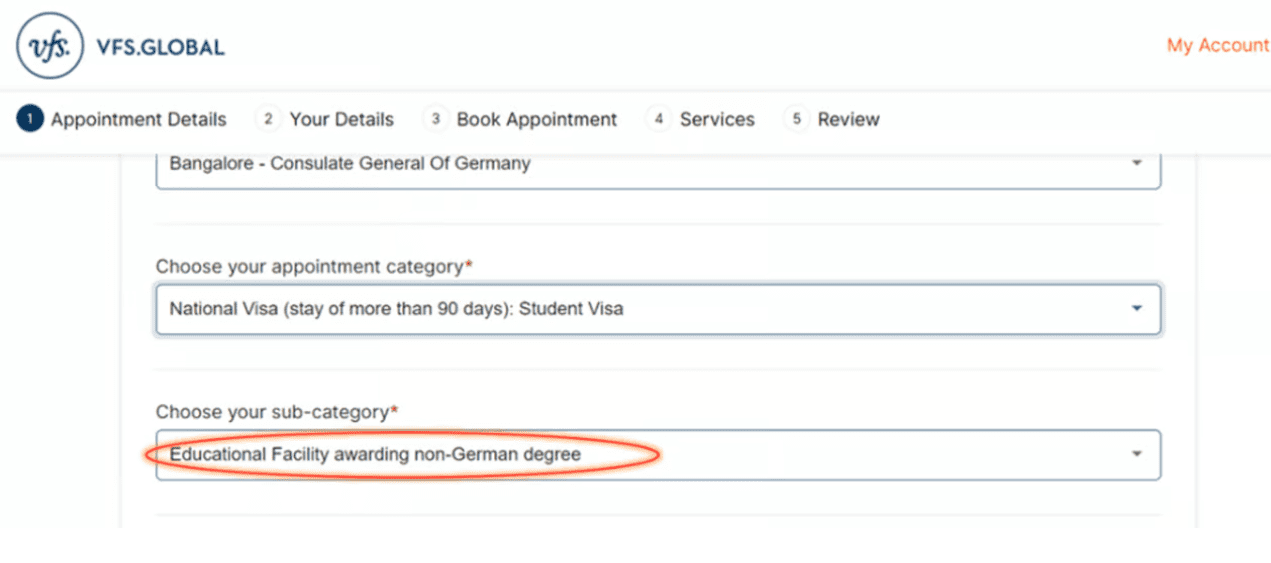Expand arrow of the Bangalore centre dropdown

(1136, 163)
